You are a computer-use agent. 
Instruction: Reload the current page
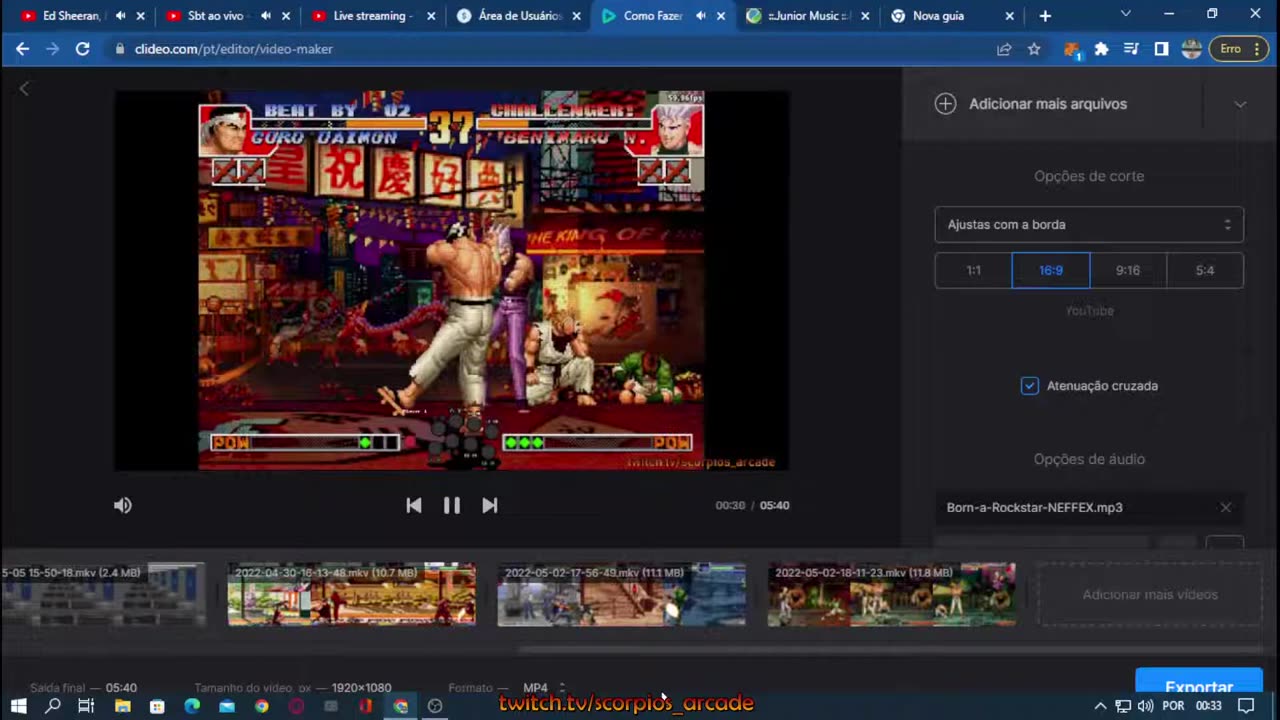pyautogui.click(x=83, y=49)
